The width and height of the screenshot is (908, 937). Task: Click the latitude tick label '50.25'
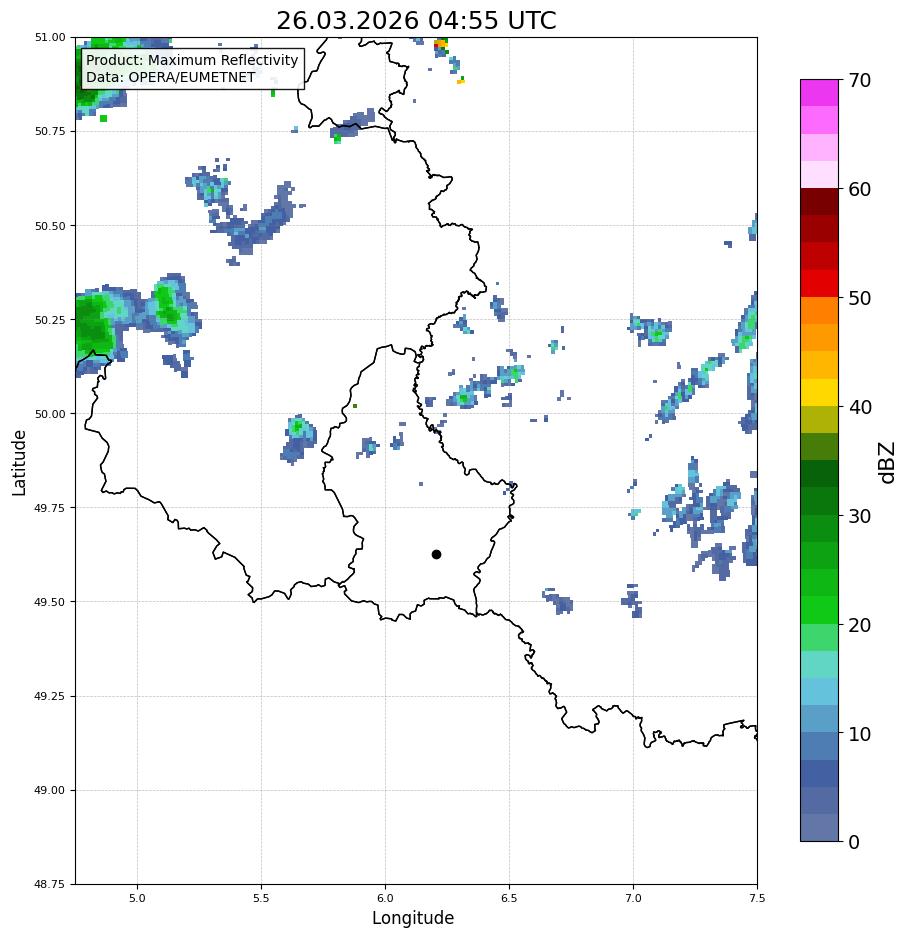pos(50,320)
